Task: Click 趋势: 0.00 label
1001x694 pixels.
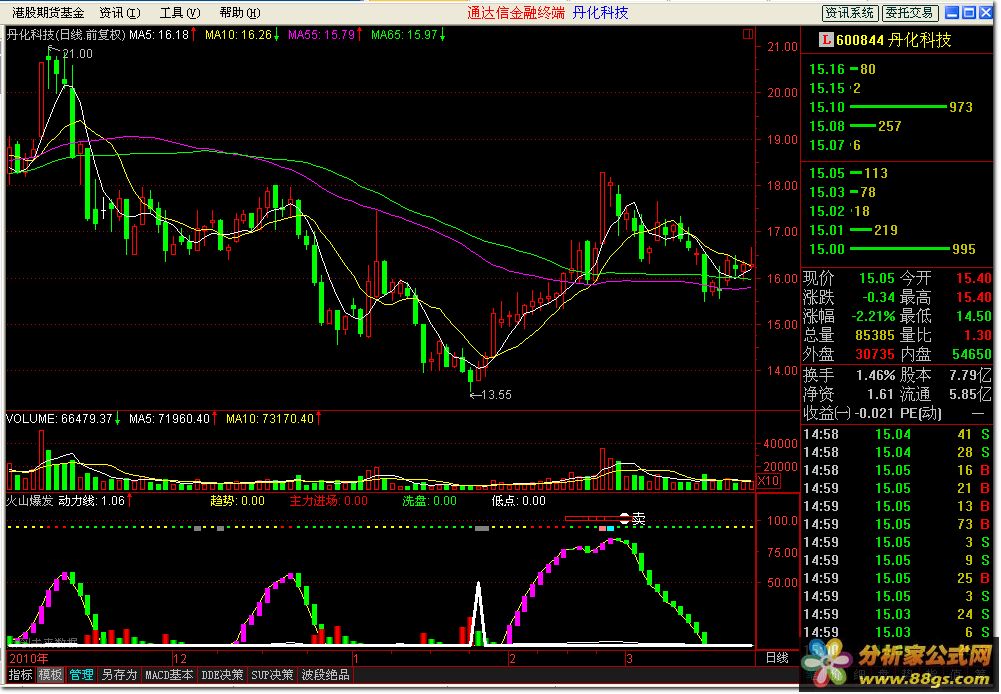Action: tap(237, 501)
